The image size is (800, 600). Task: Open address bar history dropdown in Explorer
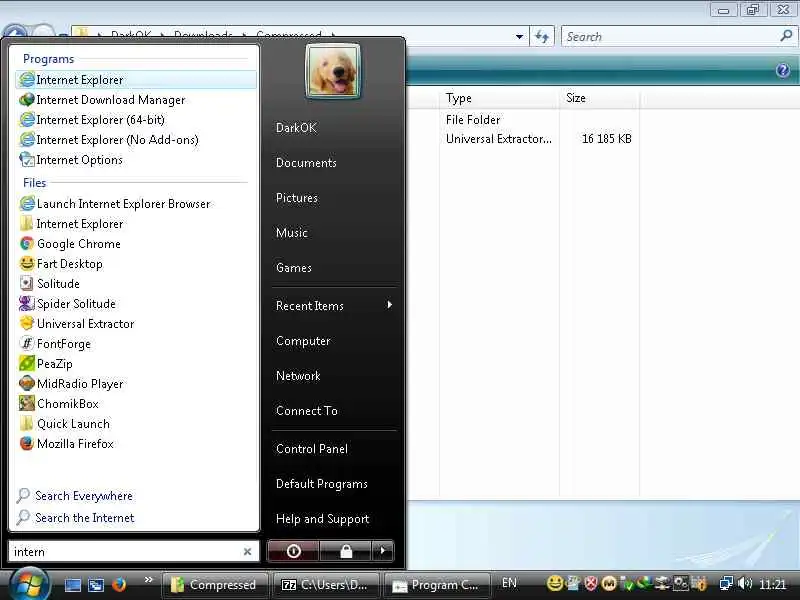tap(519, 37)
